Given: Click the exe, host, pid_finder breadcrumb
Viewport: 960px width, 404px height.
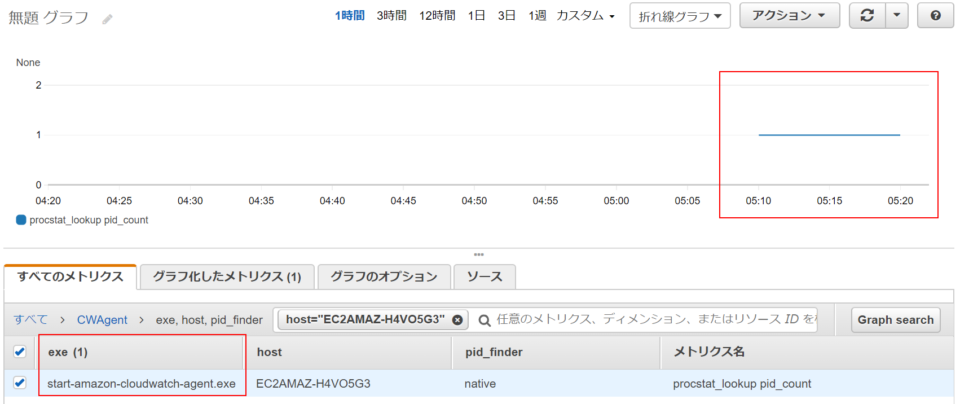Looking at the screenshot, I should (x=209, y=320).
